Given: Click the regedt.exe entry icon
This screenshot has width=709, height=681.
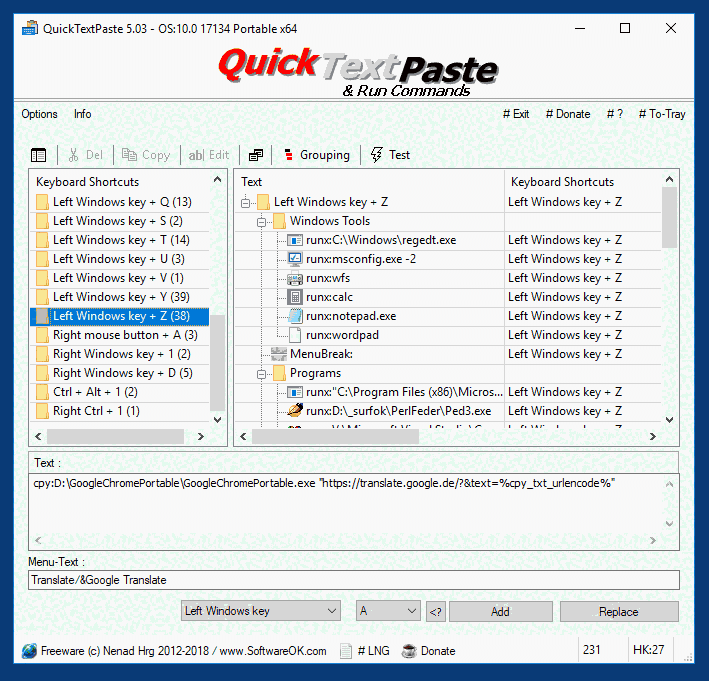Looking at the screenshot, I should (295, 240).
